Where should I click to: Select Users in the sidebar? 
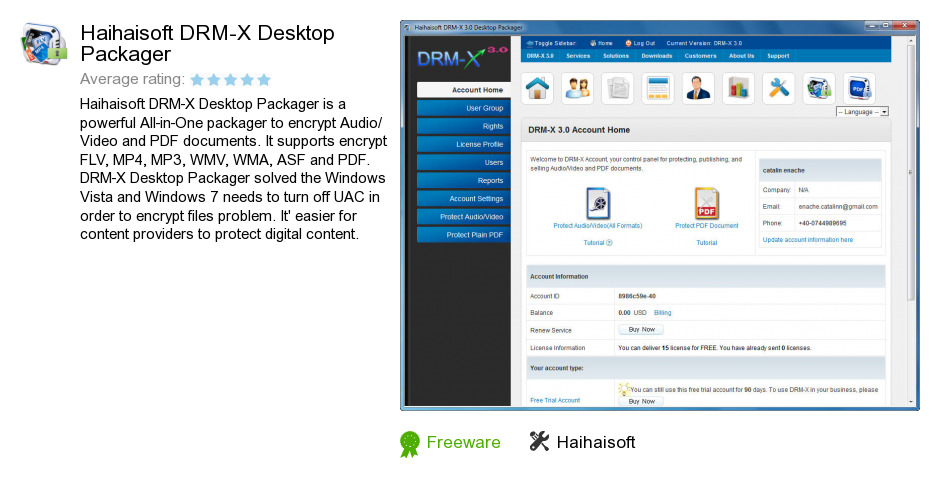(x=463, y=162)
